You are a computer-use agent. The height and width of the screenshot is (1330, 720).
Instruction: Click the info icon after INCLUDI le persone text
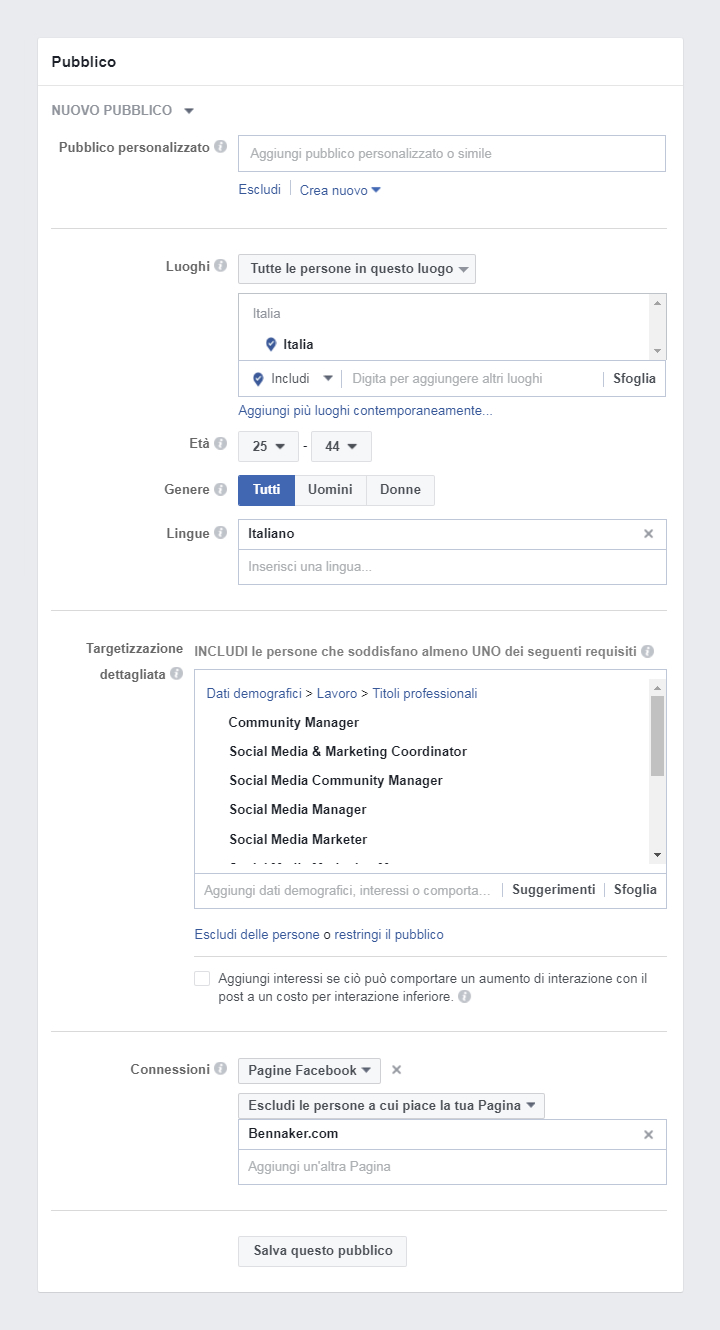647,650
